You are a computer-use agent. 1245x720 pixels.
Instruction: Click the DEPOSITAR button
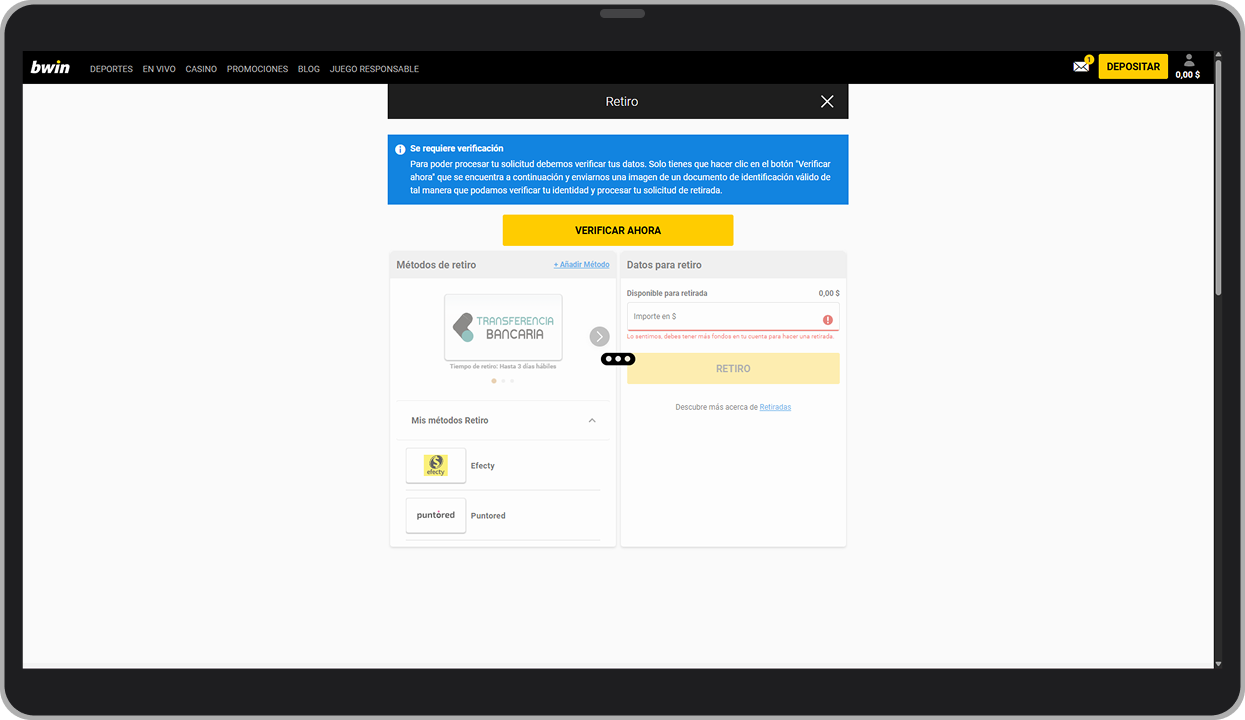[x=1133, y=65]
